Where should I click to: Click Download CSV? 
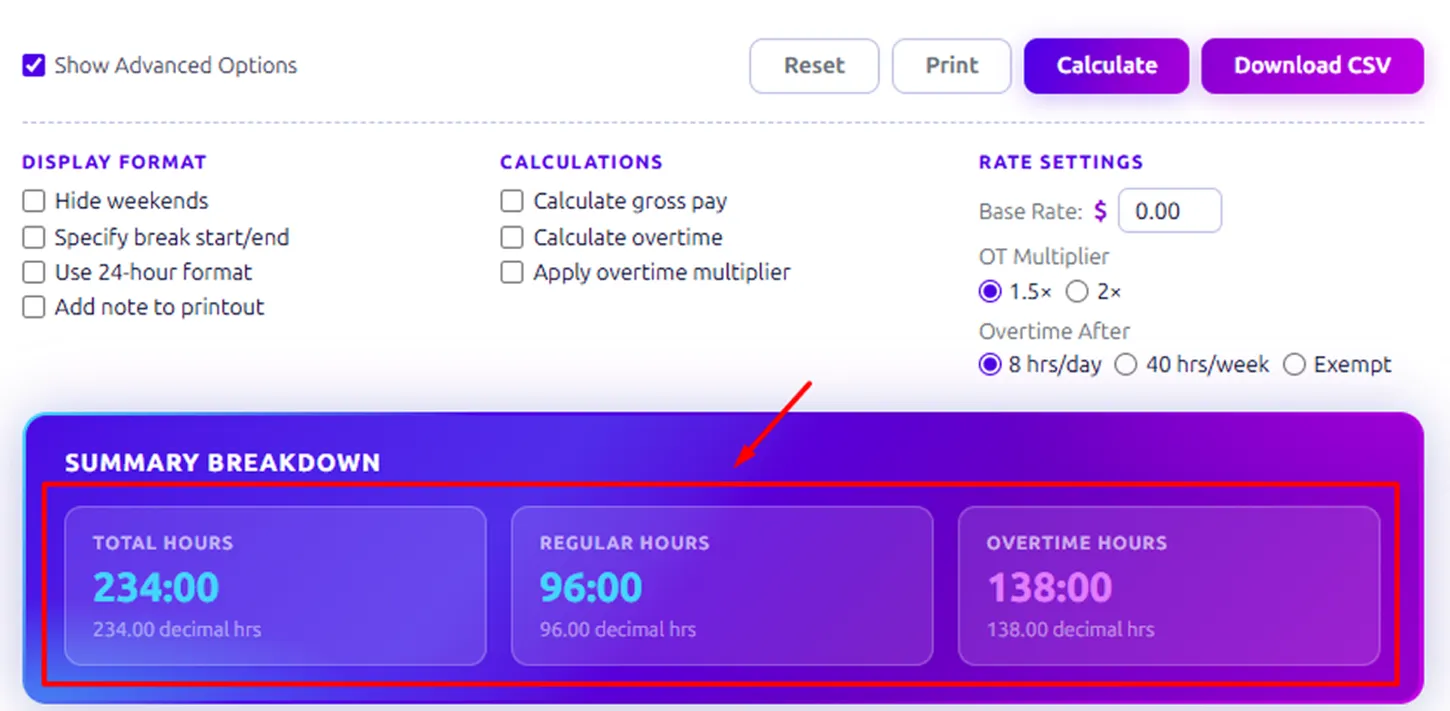1312,66
